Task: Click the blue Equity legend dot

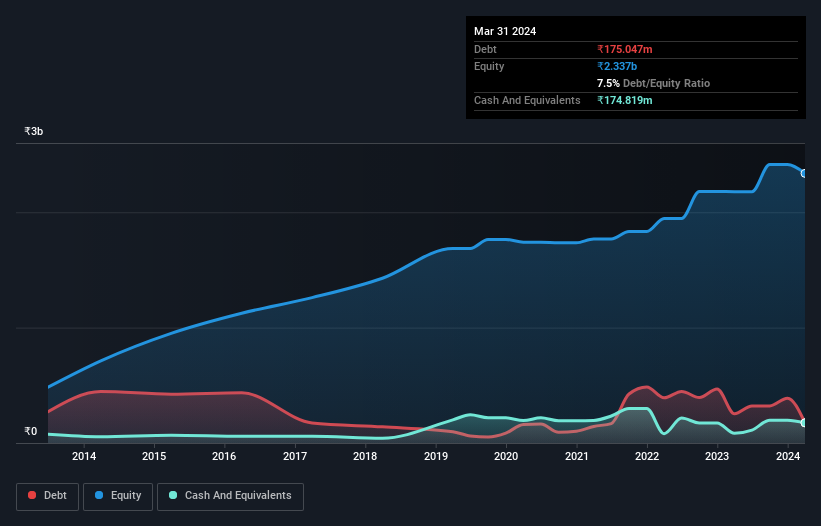Action: [x=99, y=495]
